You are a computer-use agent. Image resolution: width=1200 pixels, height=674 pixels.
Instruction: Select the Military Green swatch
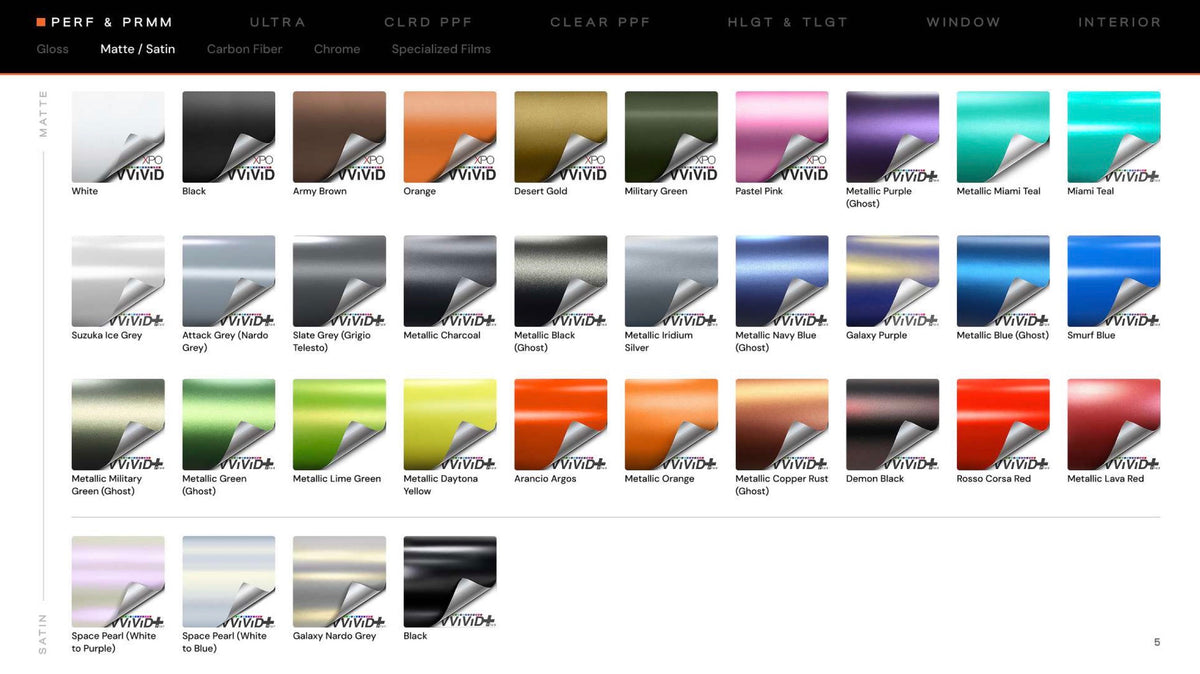click(x=671, y=137)
